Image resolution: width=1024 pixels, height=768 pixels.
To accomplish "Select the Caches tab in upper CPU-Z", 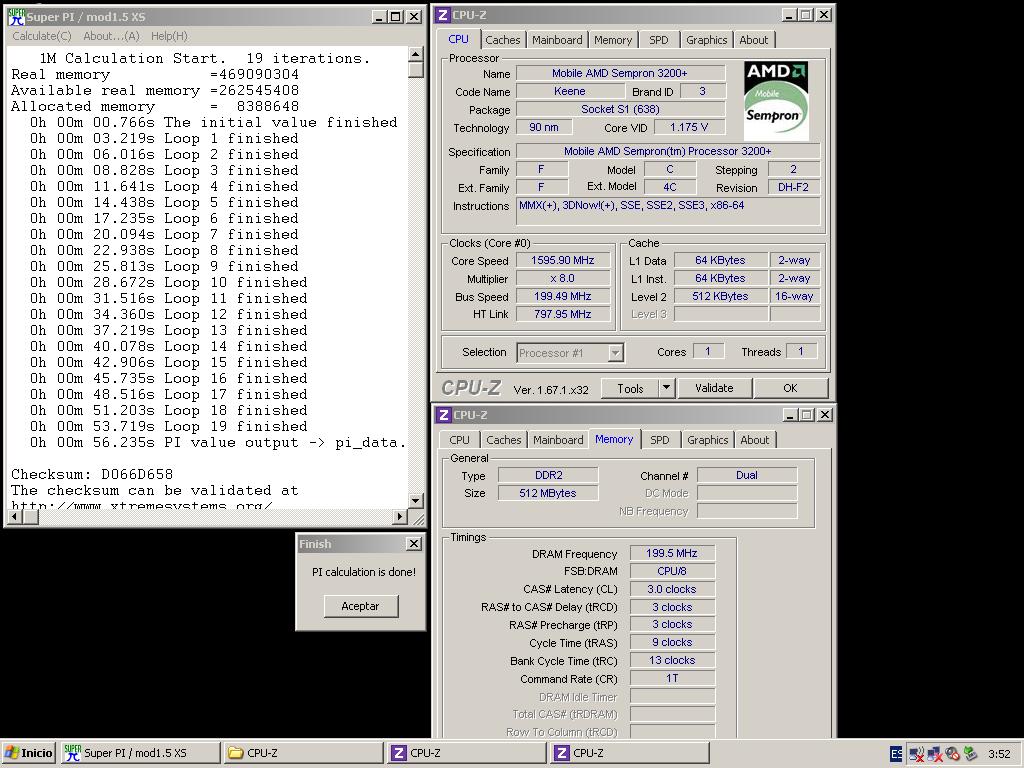I will click(502, 40).
